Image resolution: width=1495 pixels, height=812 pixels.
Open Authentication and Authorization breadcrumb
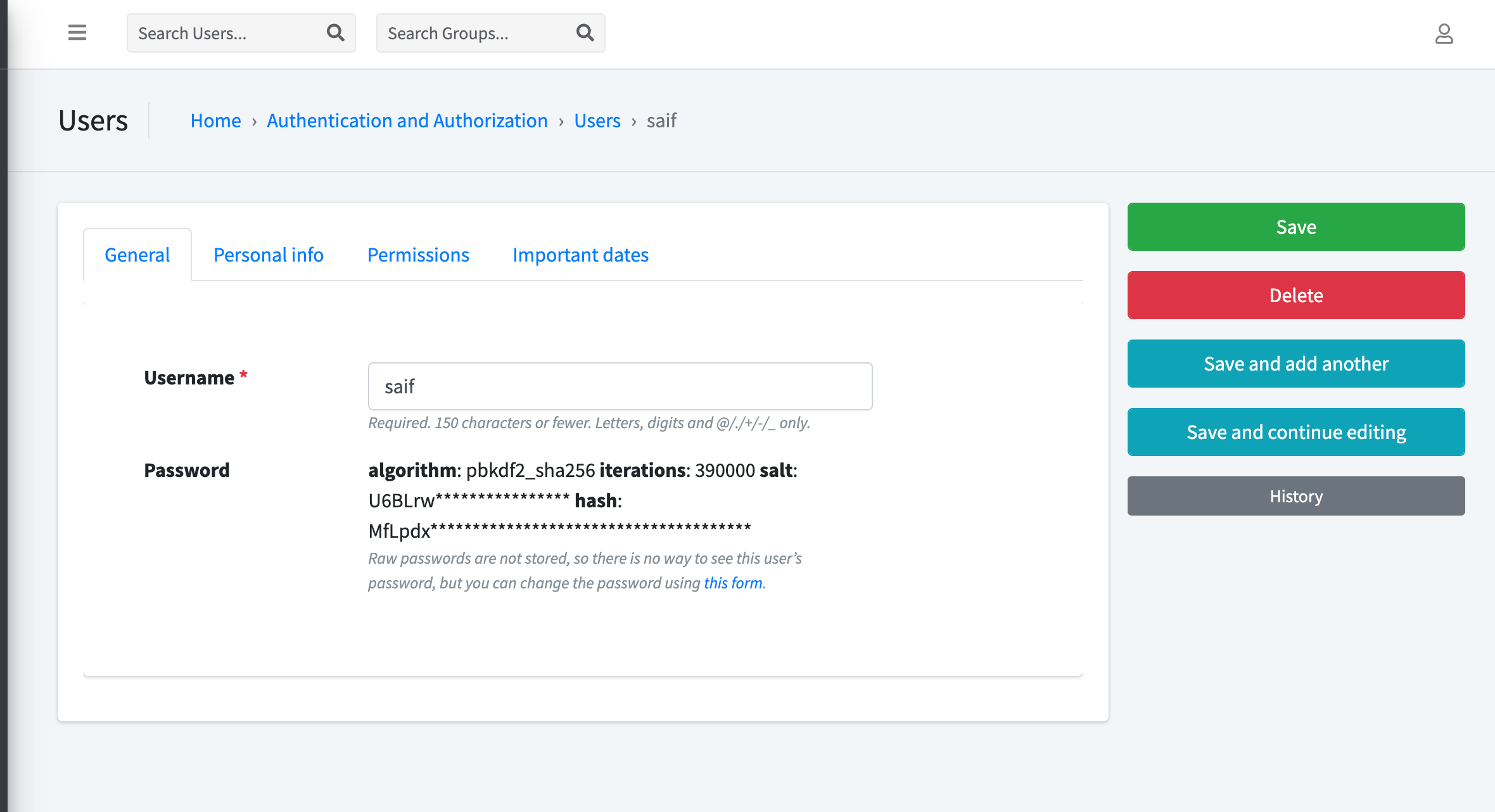click(x=407, y=120)
